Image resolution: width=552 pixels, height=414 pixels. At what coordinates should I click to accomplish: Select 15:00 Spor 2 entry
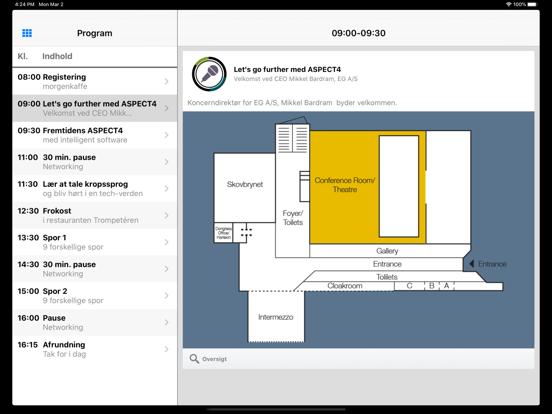(x=94, y=295)
